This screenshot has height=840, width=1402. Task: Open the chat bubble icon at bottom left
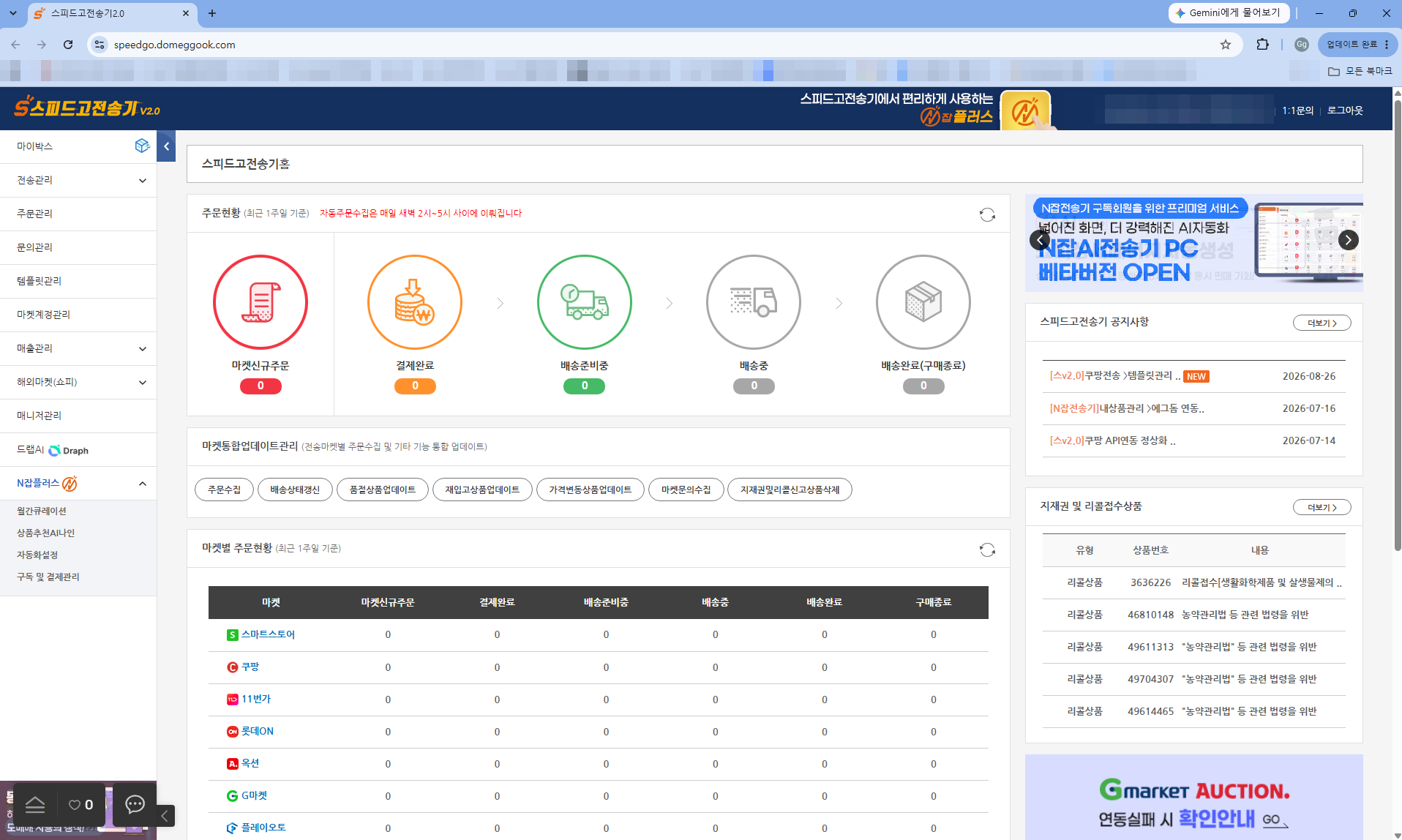135,804
